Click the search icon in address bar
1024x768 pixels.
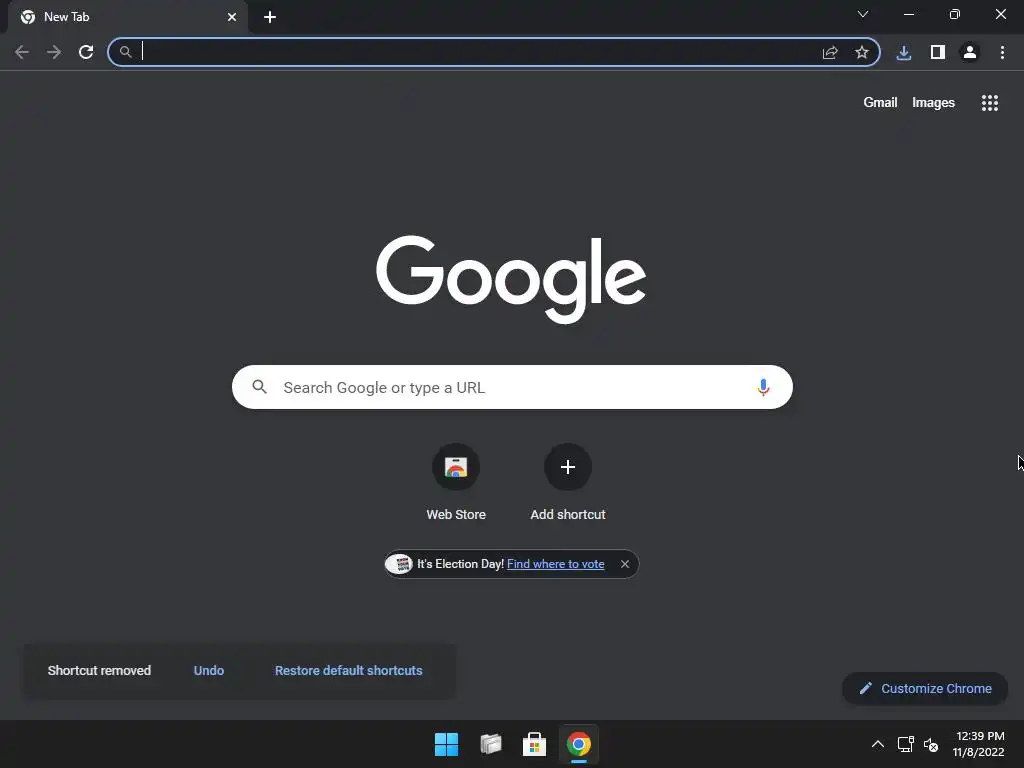pyautogui.click(x=125, y=52)
